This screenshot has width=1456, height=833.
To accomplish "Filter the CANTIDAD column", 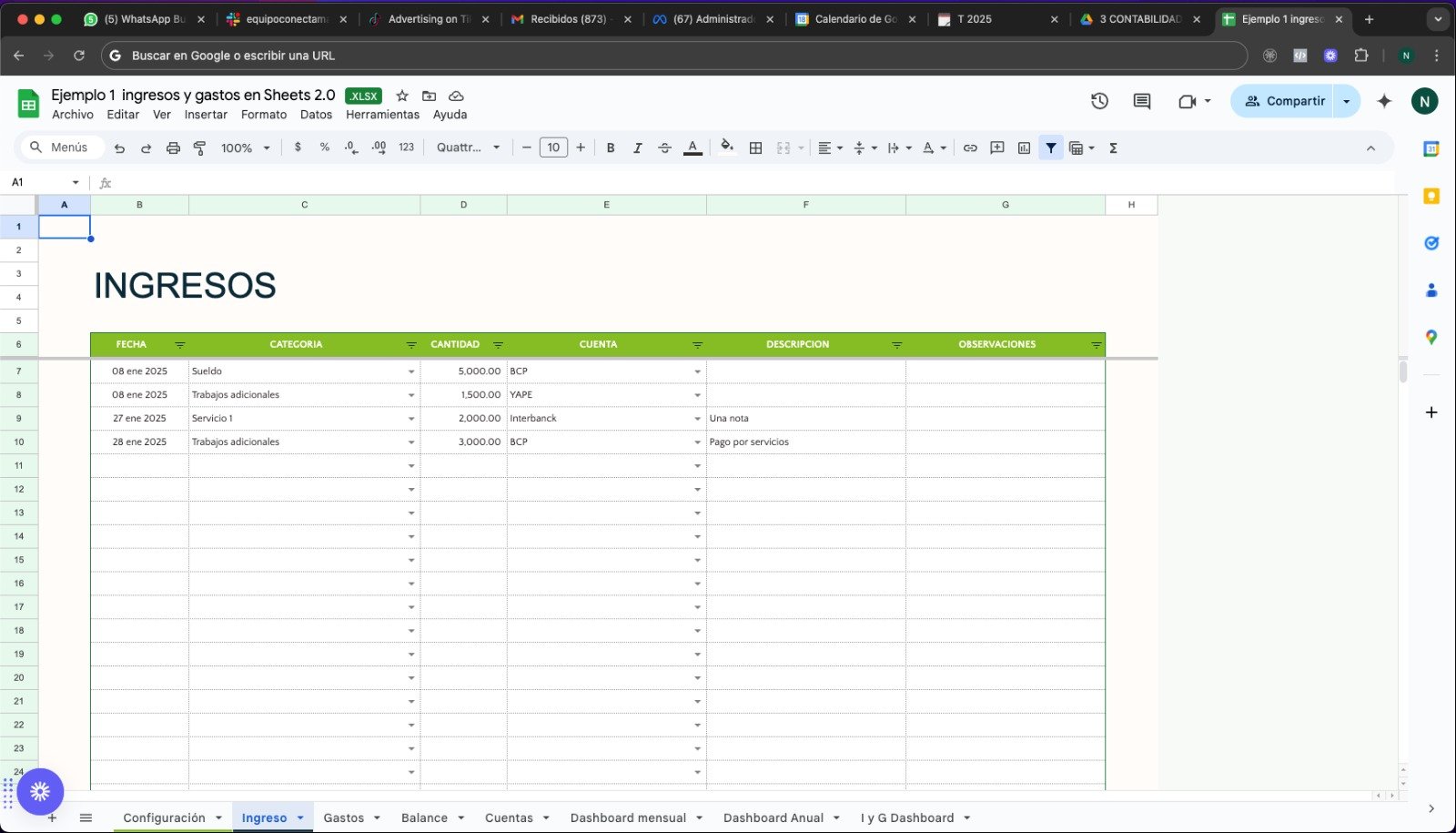I will coord(498,345).
